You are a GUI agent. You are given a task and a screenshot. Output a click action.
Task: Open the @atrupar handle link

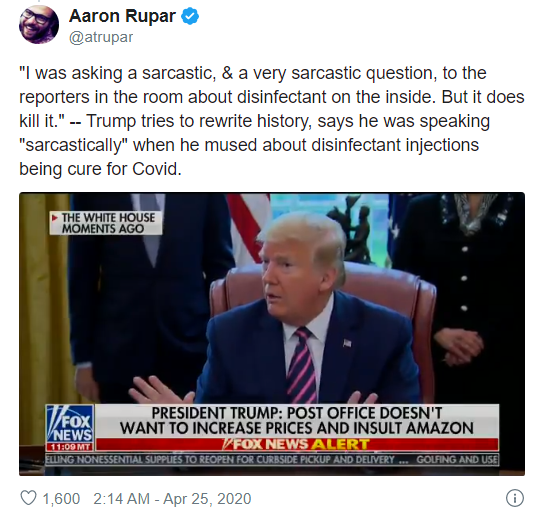[x=101, y=37]
